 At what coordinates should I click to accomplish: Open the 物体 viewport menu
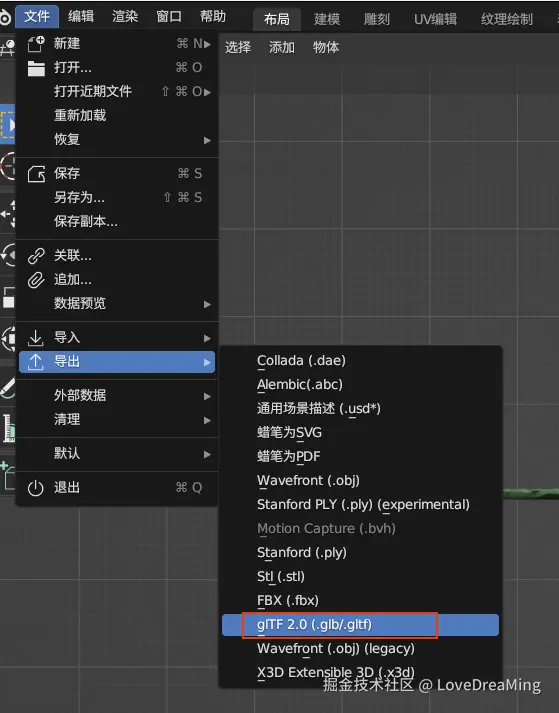coord(326,47)
